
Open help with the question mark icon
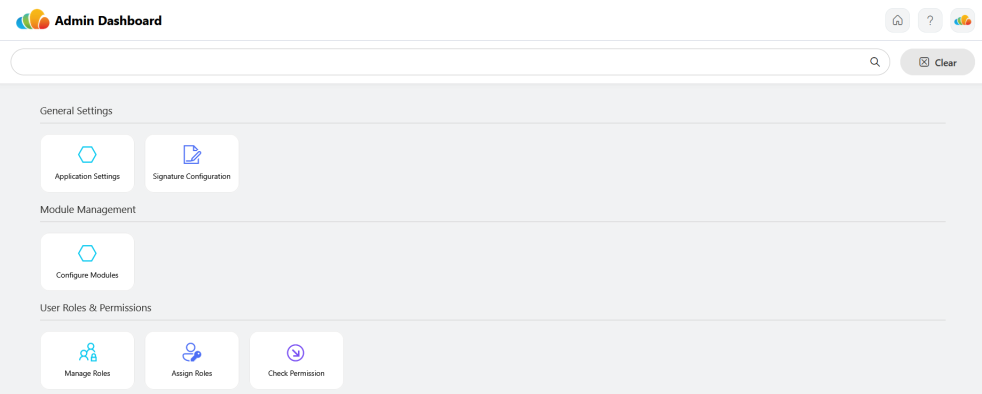pyautogui.click(x=930, y=20)
